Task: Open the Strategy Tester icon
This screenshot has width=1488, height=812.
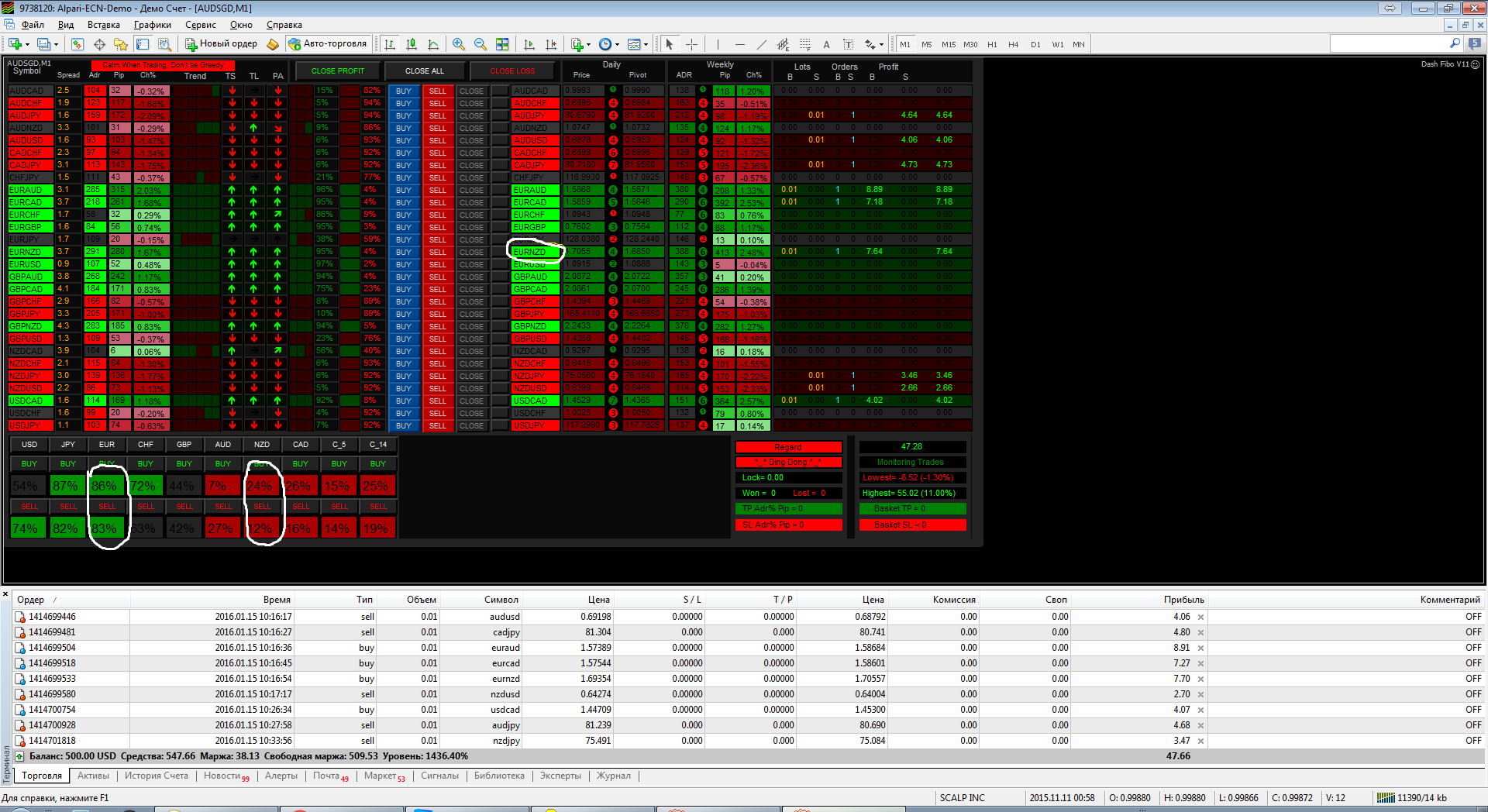Action: click(x=164, y=44)
